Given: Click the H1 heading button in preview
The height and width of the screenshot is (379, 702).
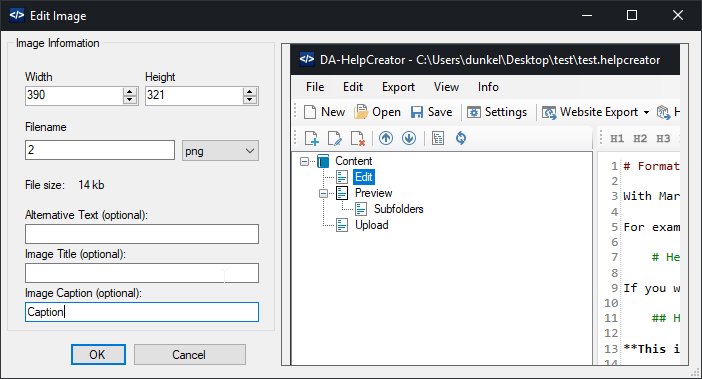Looking at the screenshot, I should point(617,139).
